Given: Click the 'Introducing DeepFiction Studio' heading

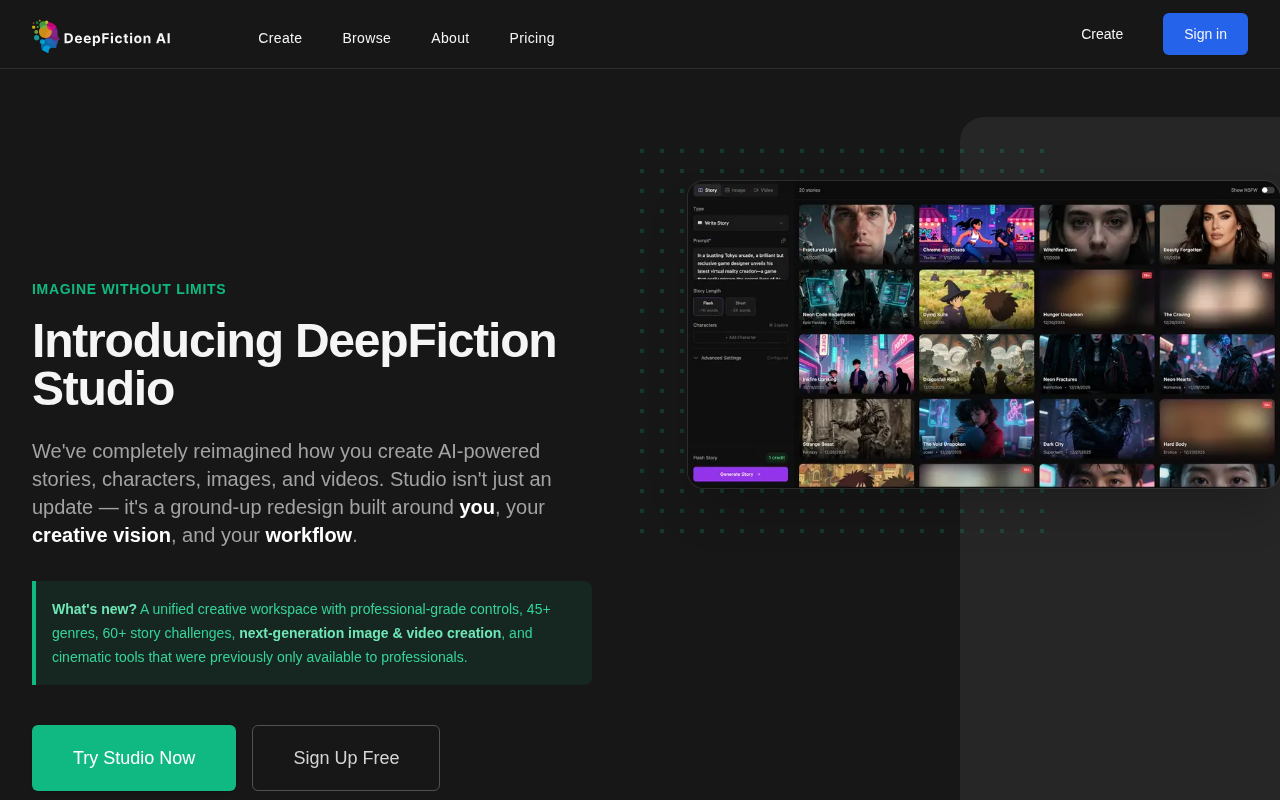Looking at the screenshot, I should tap(294, 365).
